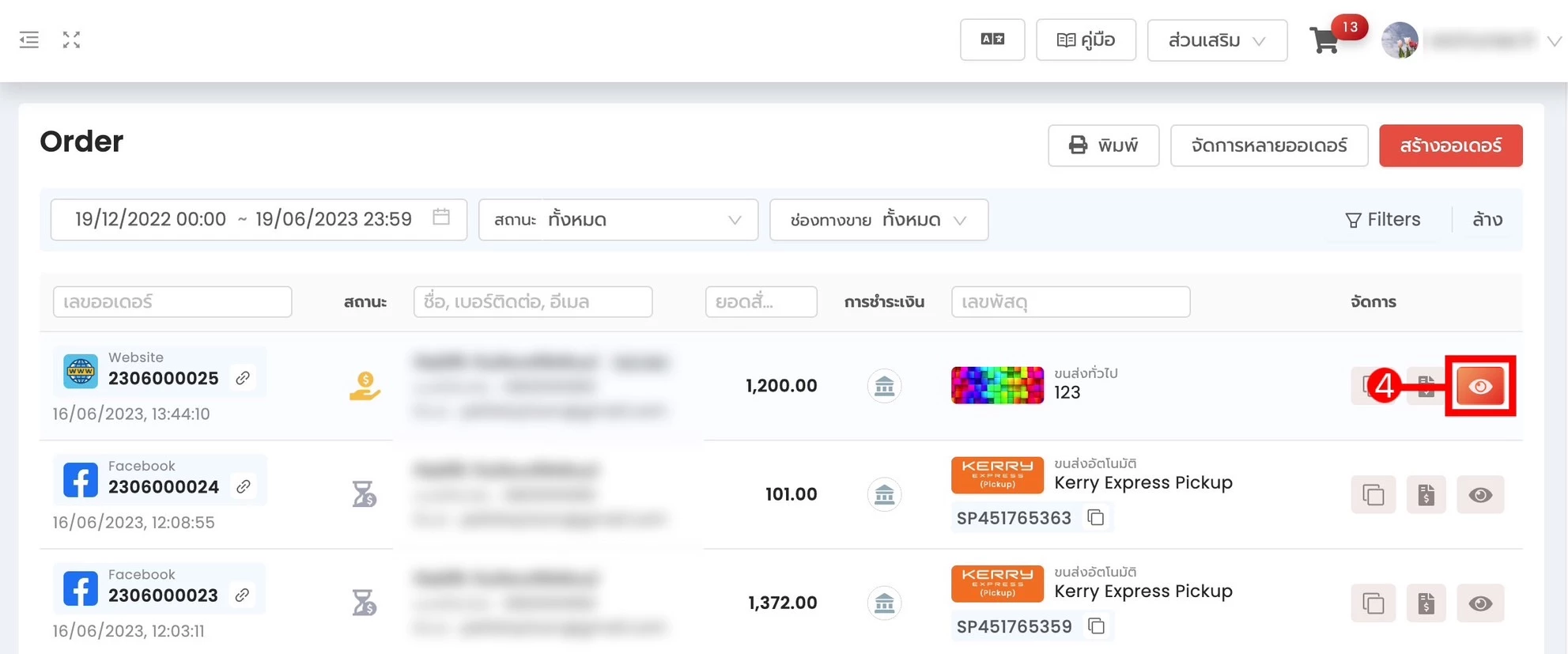This screenshot has width=1568, height=654.
Task: Copy tracking number SP451765363
Action: [1096, 517]
